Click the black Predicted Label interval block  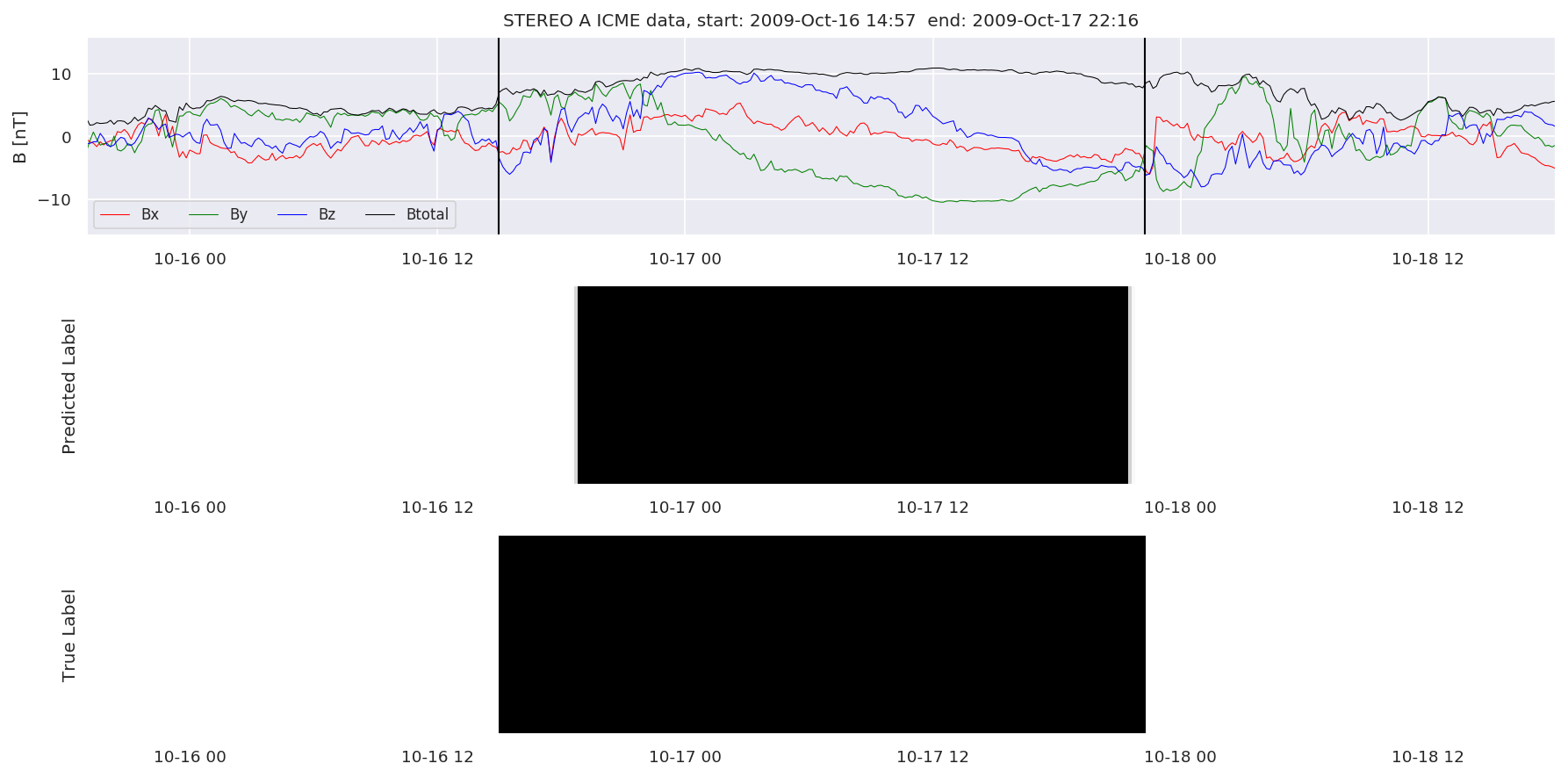click(x=852, y=385)
